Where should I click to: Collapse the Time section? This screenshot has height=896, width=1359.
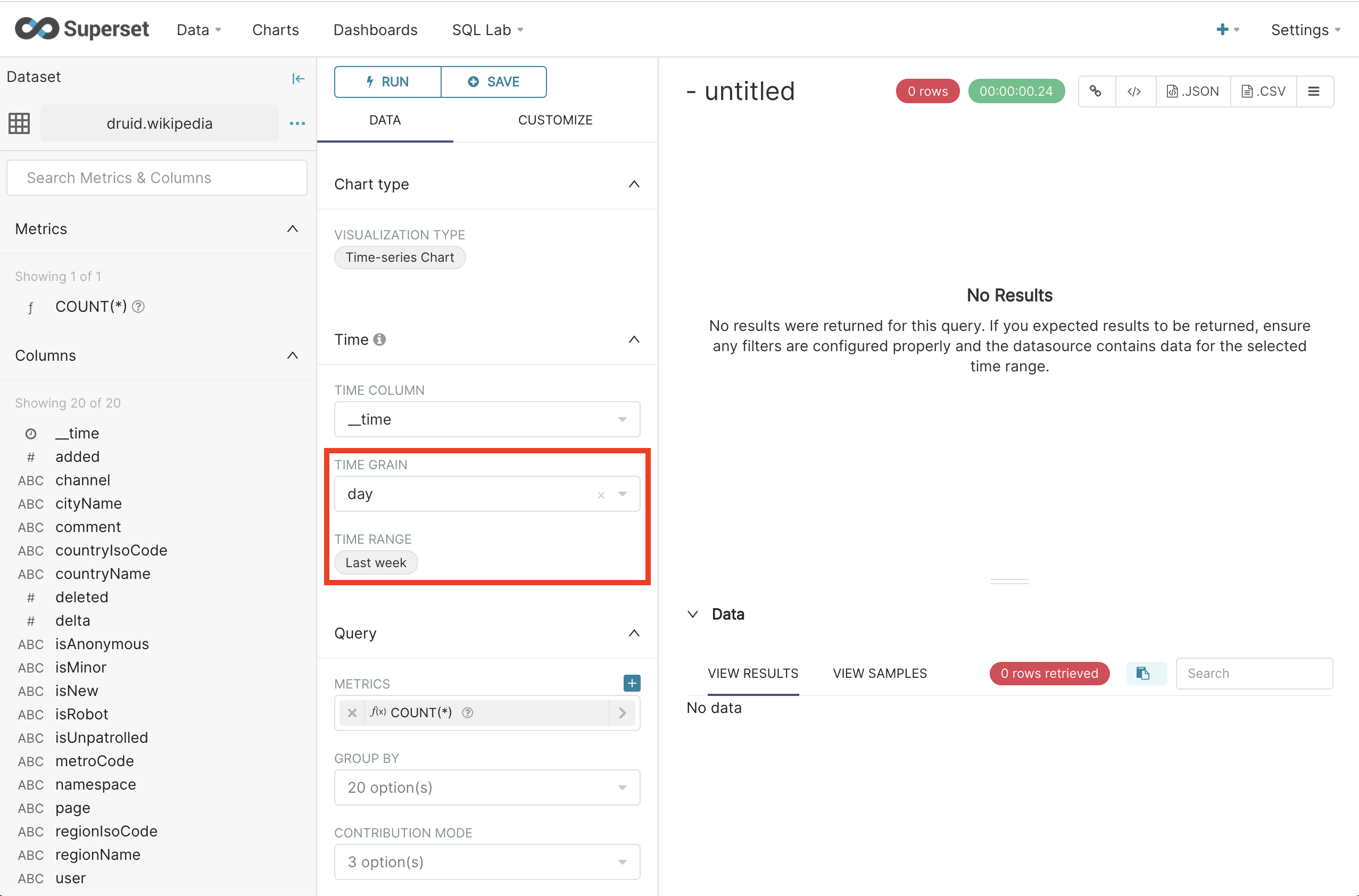pyautogui.click(x=634, y=339)
